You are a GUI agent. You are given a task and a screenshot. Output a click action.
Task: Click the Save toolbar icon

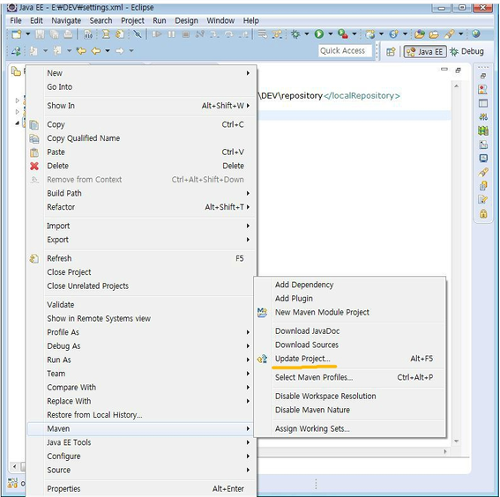point(40,34)
